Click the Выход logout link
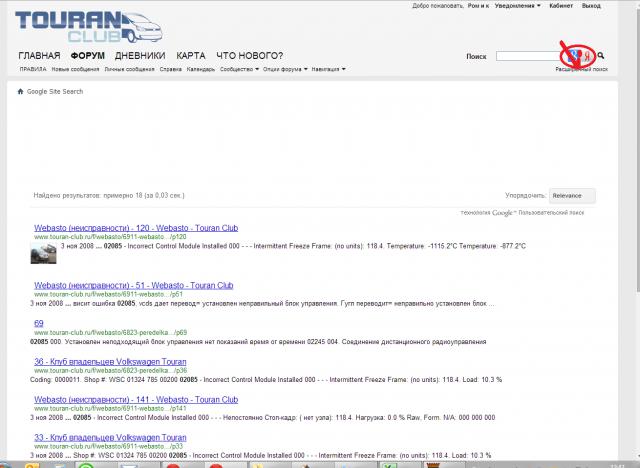 click(591, 6)
